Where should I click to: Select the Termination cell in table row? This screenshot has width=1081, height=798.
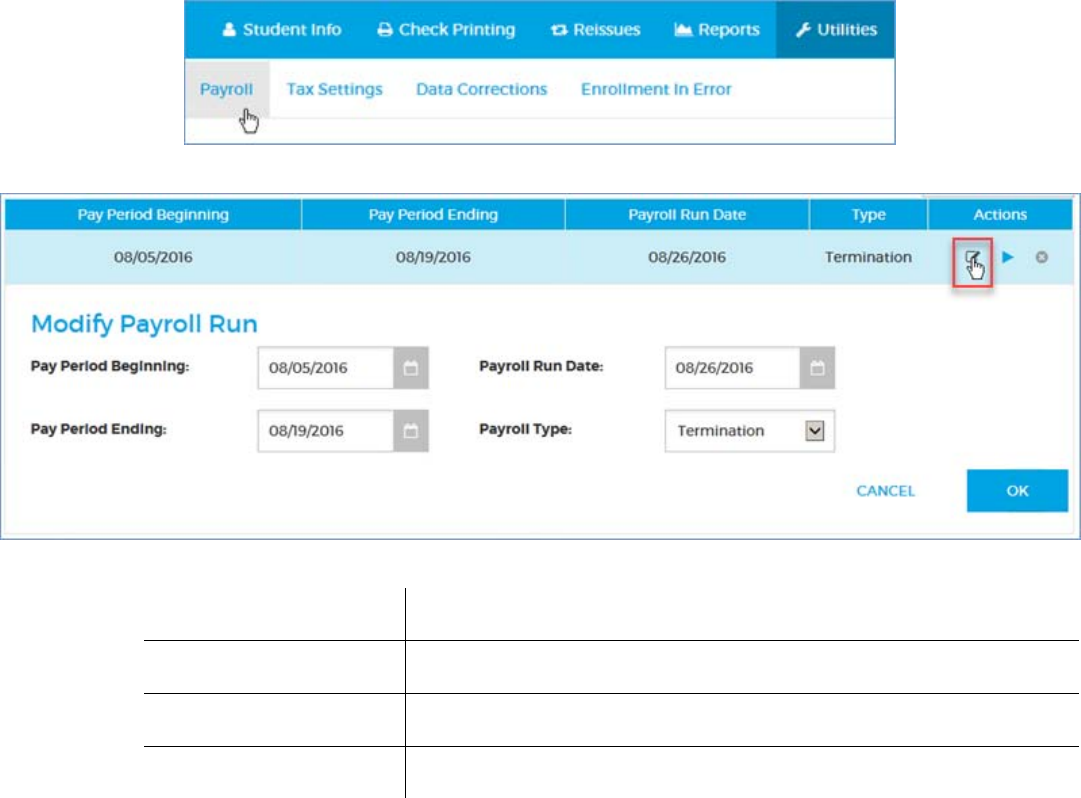868,257
